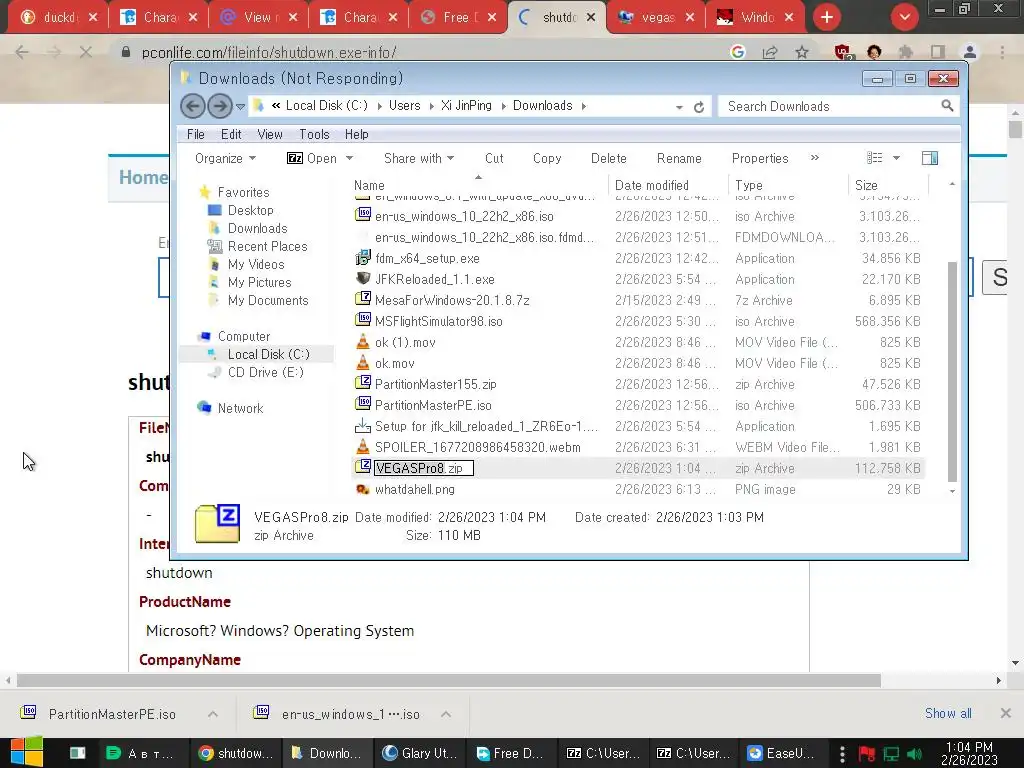Open the Tools menu in Explorer

314,134
